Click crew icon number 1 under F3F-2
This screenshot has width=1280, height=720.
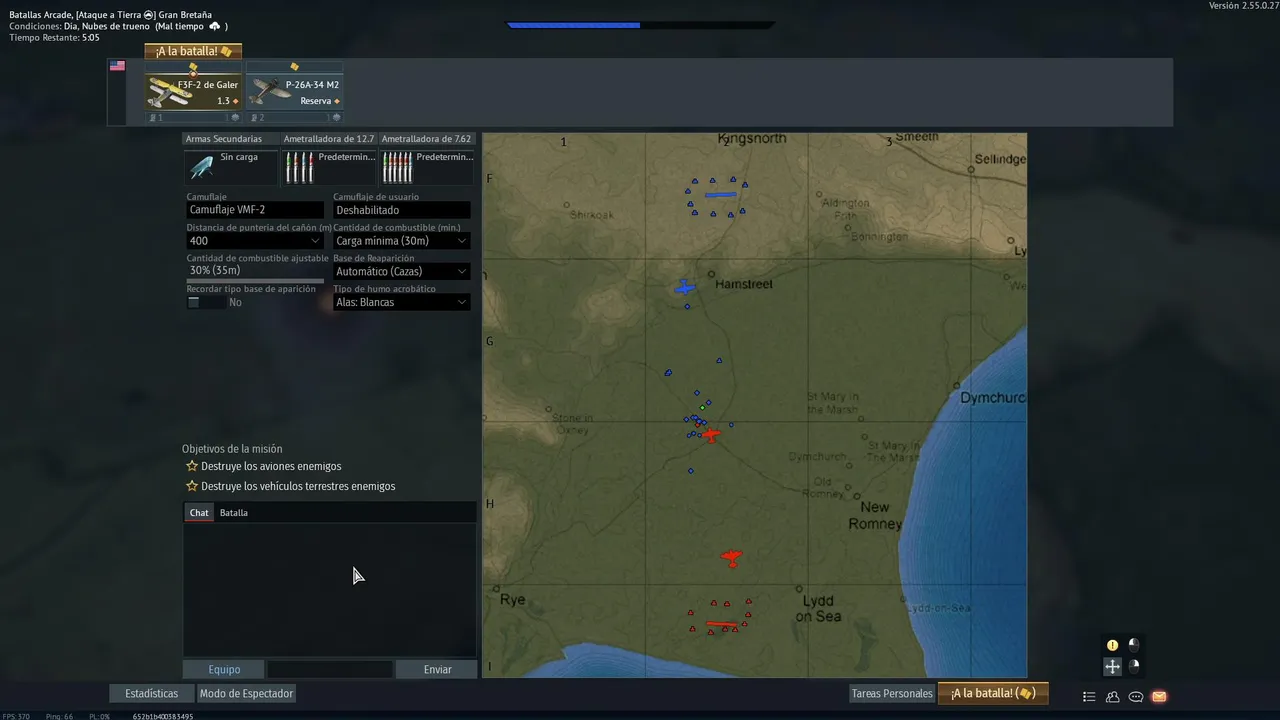point(155,118)
